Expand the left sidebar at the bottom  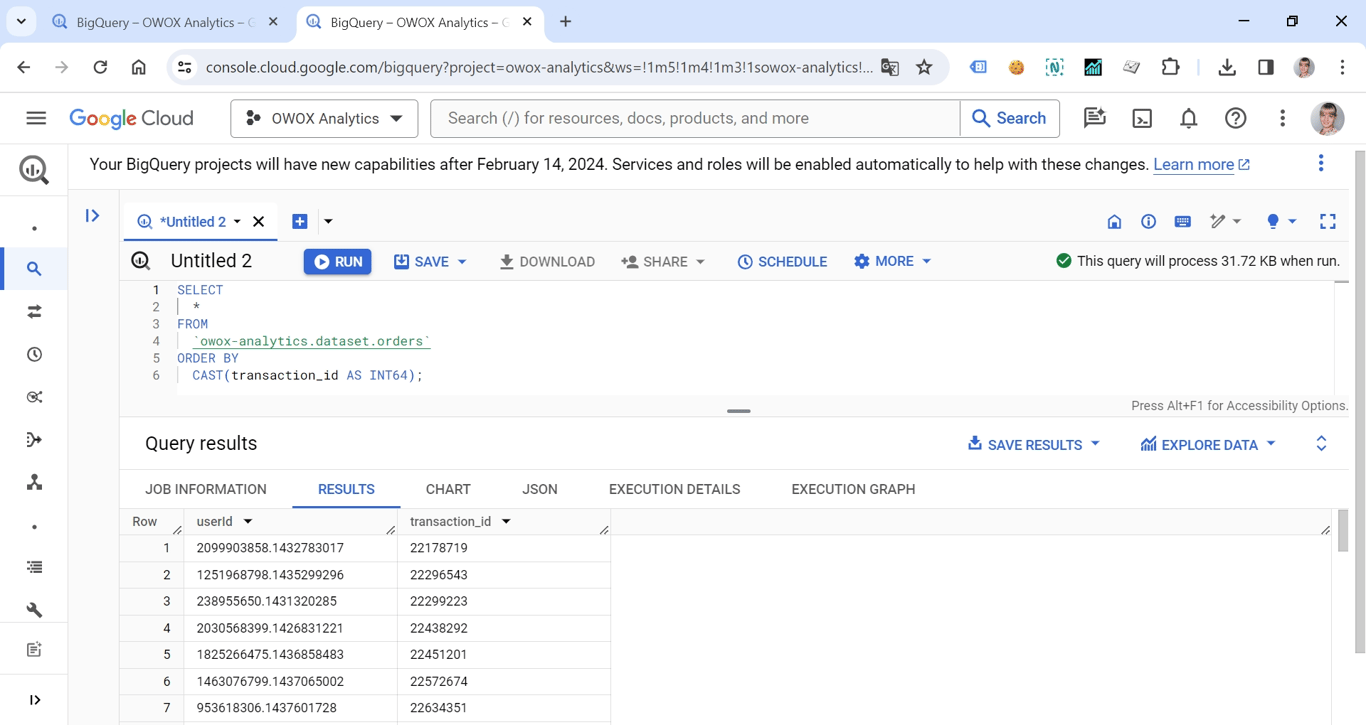34,700
